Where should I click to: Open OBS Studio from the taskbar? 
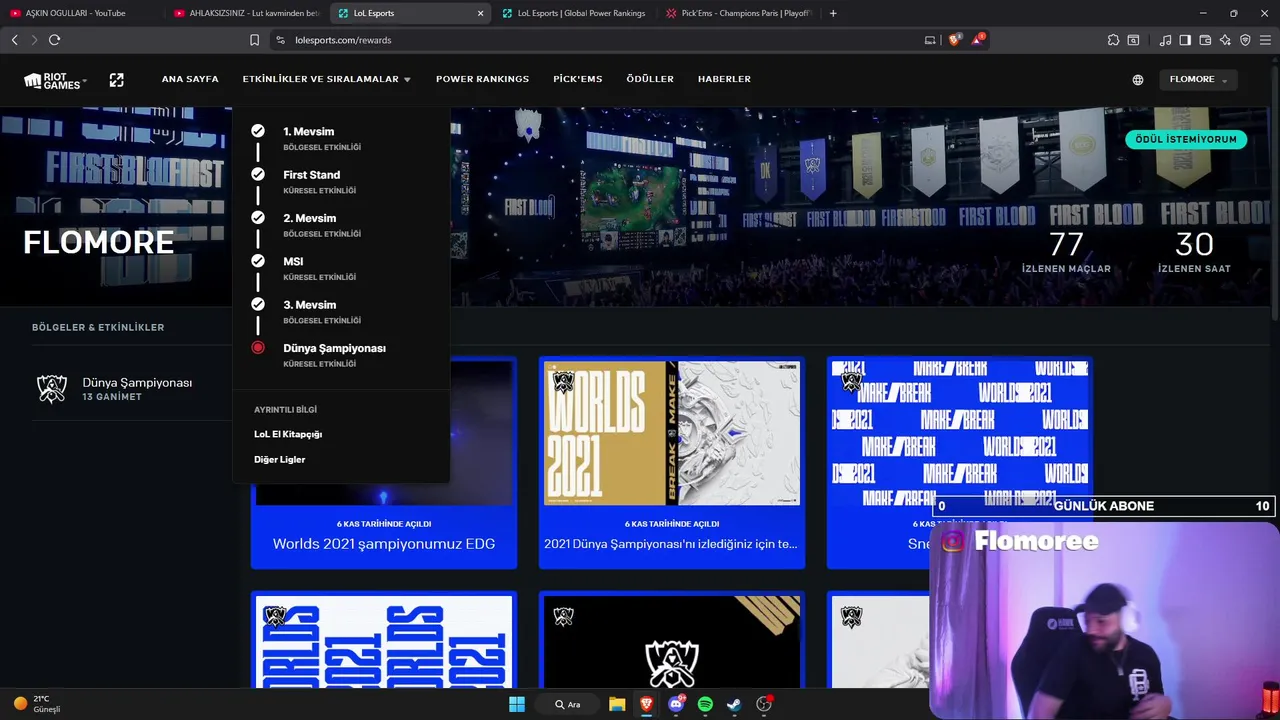pyautogui.click(x=764, y=704)
